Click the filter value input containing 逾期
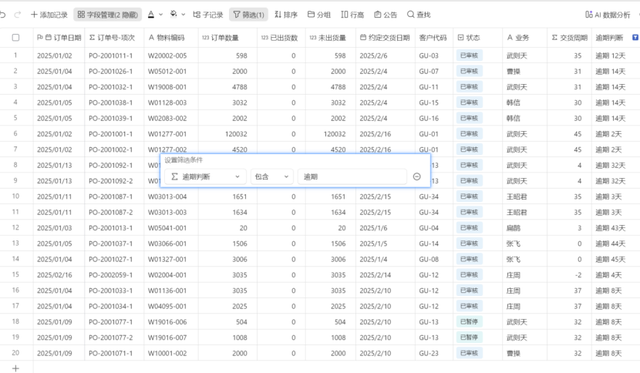The image size is (640, 373). 352,177
